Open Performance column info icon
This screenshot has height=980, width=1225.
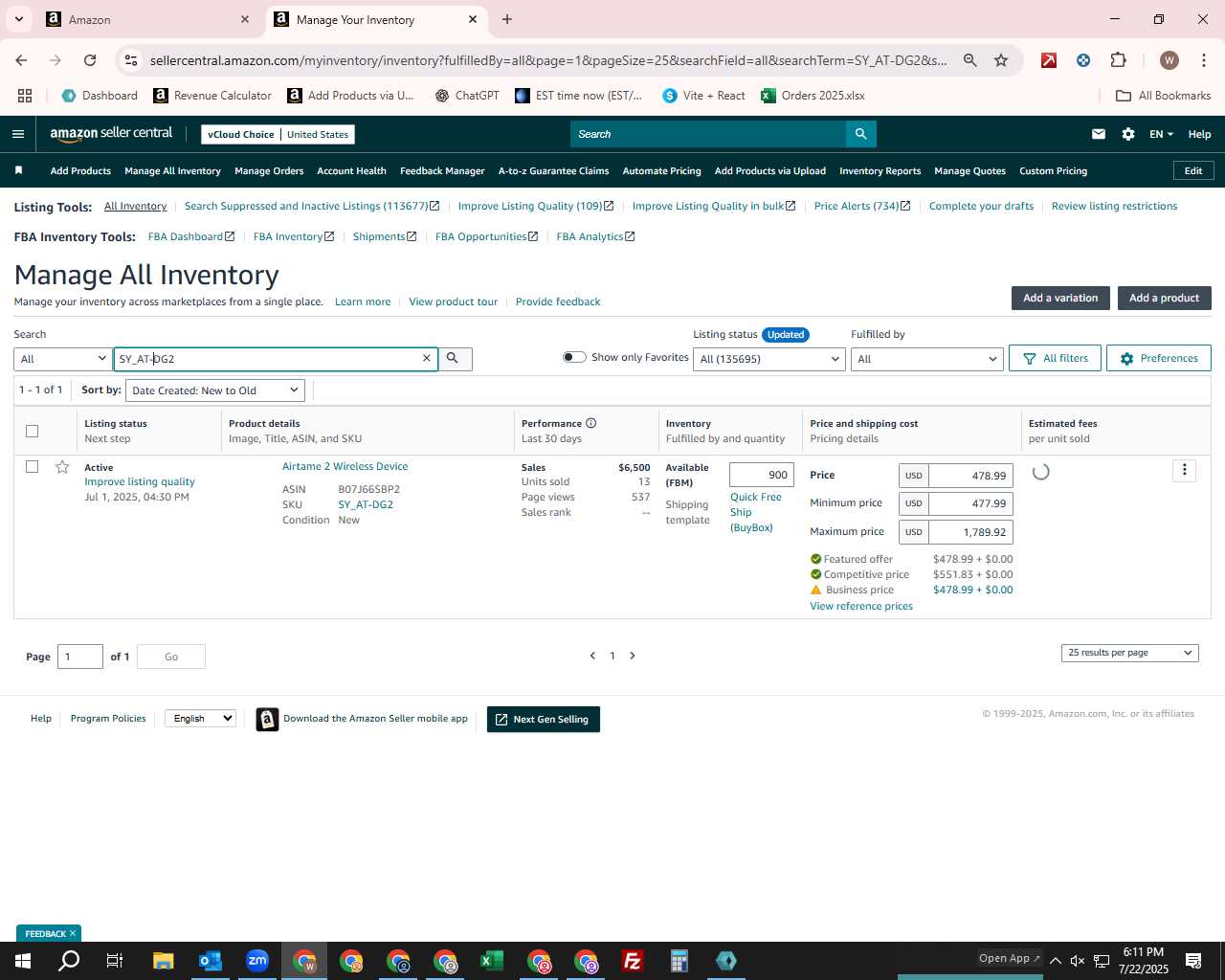(591, 423)
